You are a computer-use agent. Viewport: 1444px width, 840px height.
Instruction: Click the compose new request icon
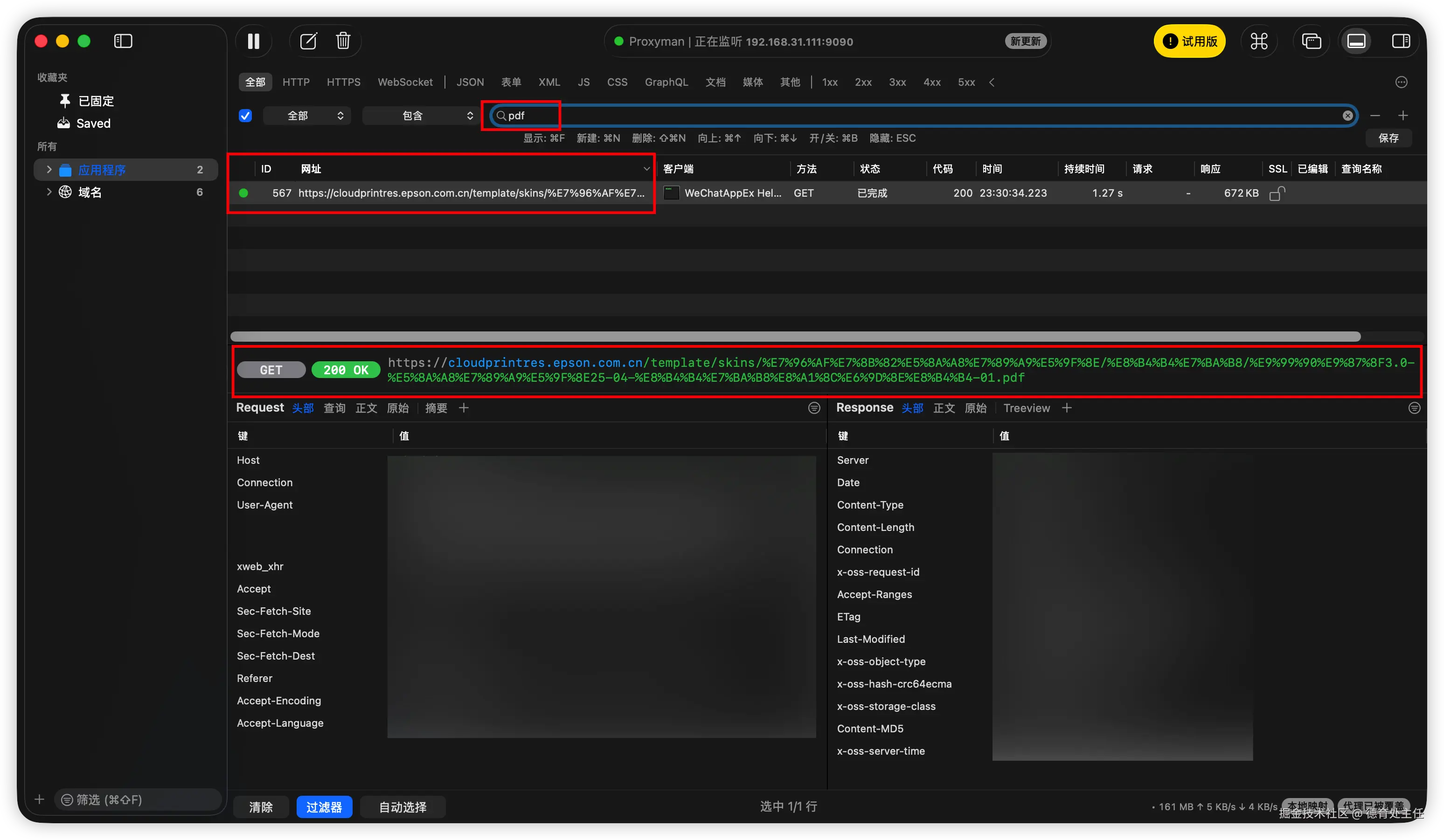click(x=308, y=41)
